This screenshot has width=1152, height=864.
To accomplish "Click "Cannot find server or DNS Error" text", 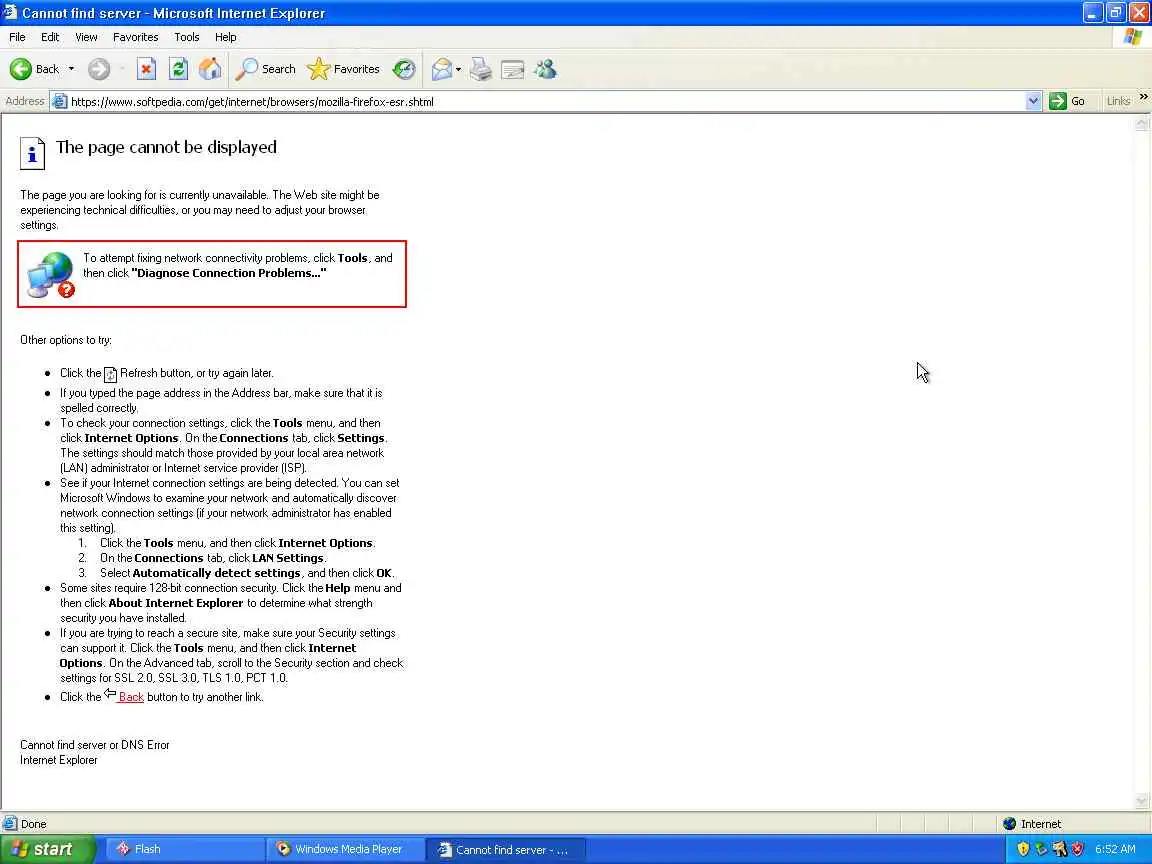I will 95,744.
